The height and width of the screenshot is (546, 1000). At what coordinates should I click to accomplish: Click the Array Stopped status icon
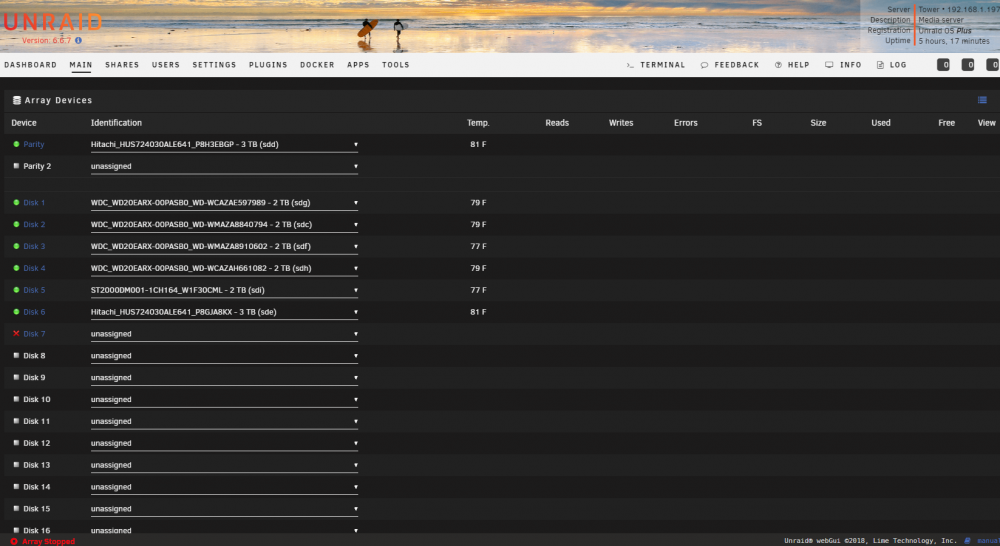pos(14,542)
